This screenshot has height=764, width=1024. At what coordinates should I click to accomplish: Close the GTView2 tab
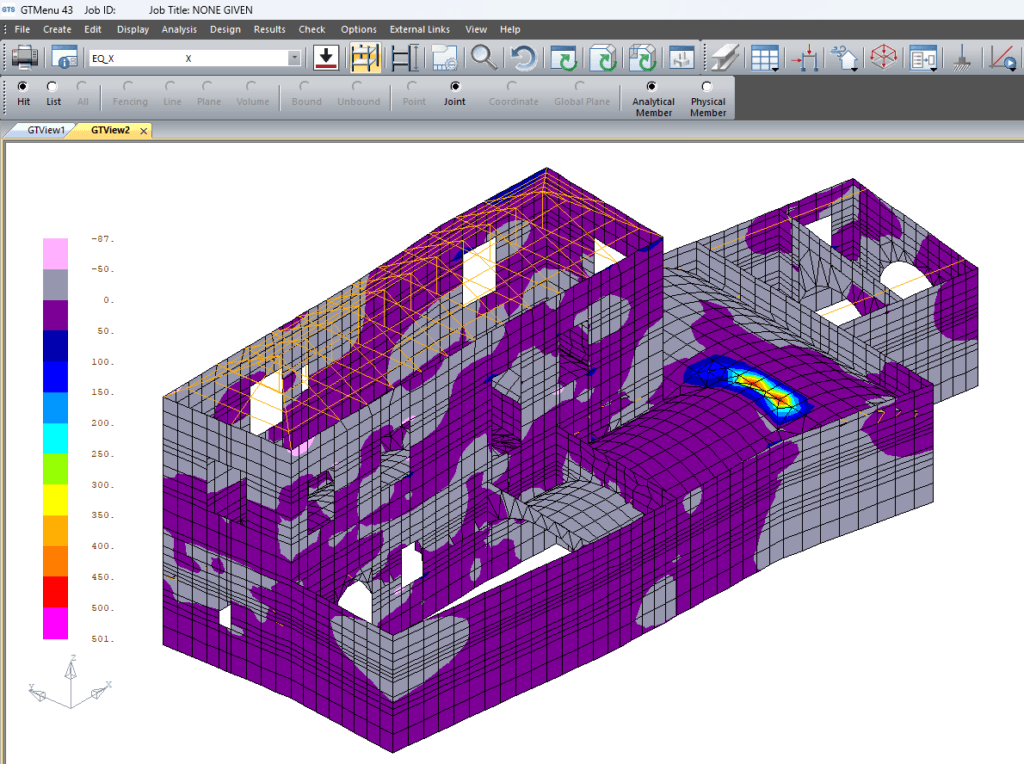click(143, 131)
